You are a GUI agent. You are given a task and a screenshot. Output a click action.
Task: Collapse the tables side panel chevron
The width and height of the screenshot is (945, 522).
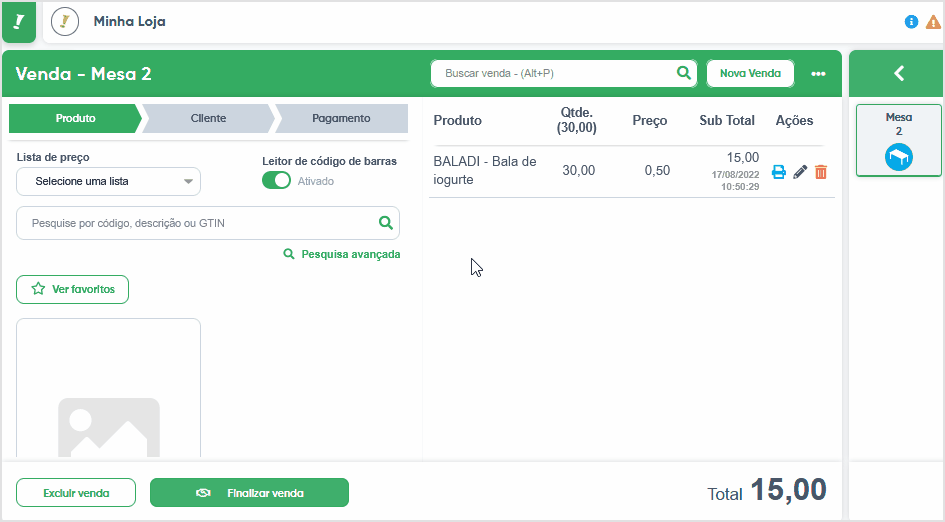pos(899,74)
